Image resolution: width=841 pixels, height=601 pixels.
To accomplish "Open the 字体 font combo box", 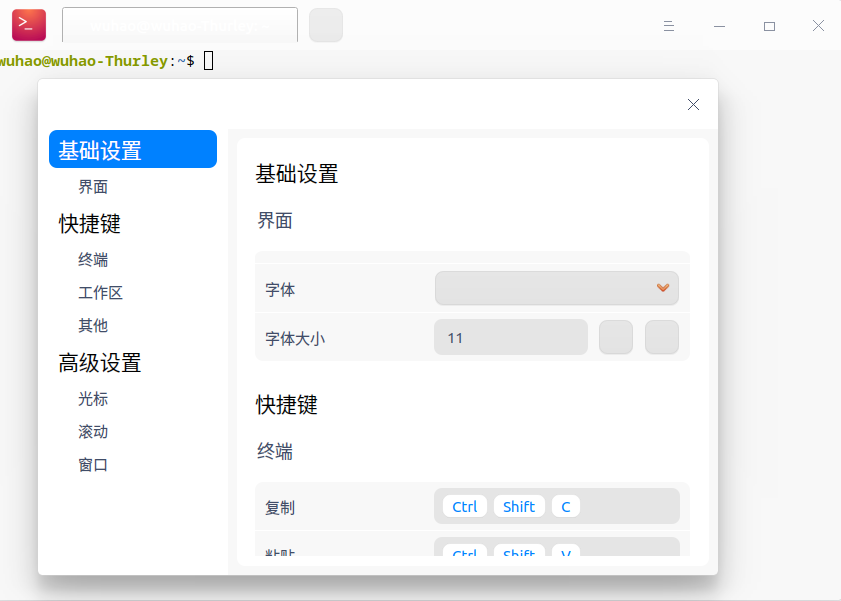I will 557,288.
